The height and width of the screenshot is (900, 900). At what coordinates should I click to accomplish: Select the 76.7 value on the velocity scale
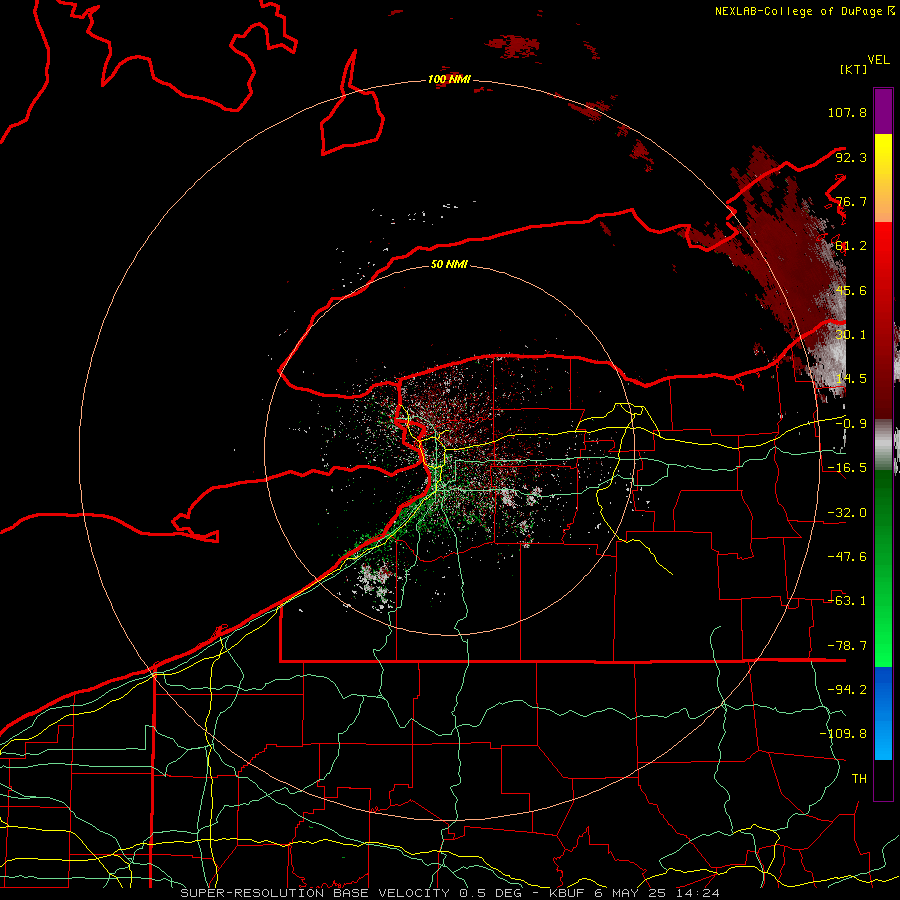[851, 201]
